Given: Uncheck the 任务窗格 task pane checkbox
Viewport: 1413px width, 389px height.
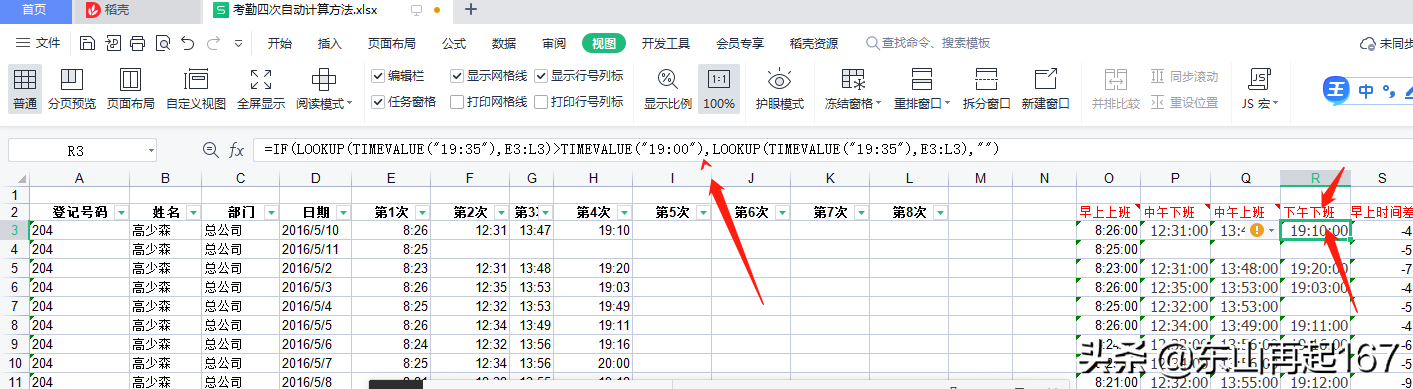Looking at the screenshot, I should point(378,101).
